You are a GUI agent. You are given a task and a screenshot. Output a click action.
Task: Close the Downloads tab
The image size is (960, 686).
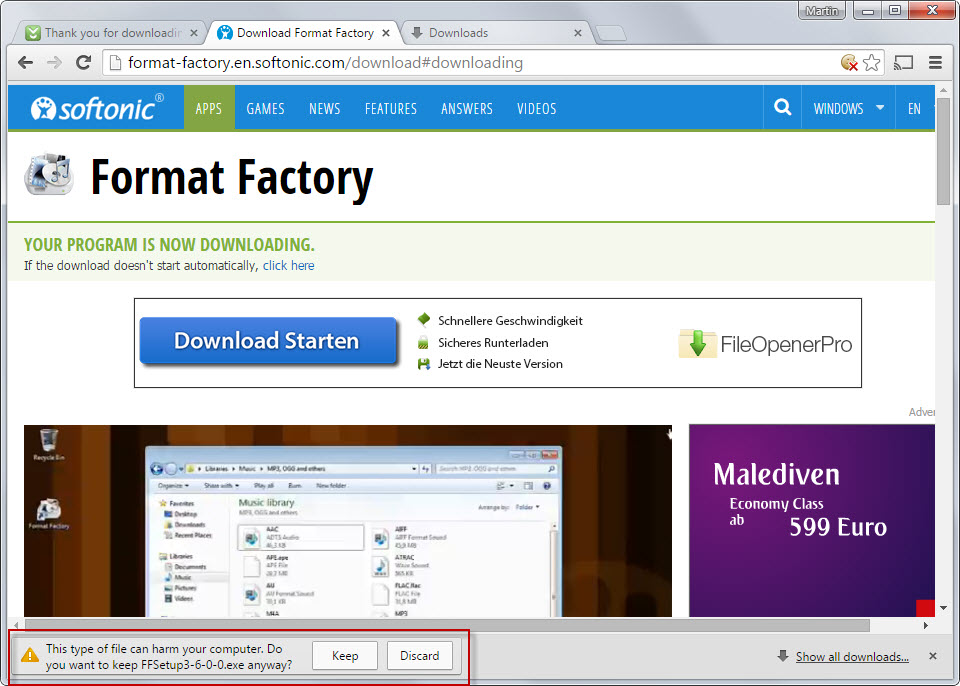[x=577, y=33]
